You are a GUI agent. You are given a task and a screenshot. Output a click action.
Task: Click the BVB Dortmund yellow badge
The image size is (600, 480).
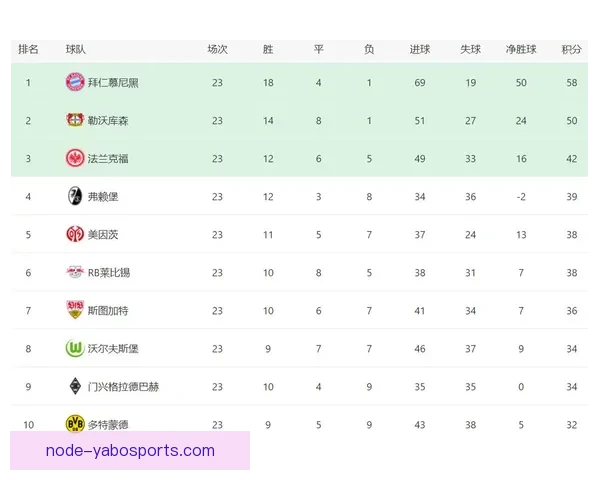click(x=75, y=424)
